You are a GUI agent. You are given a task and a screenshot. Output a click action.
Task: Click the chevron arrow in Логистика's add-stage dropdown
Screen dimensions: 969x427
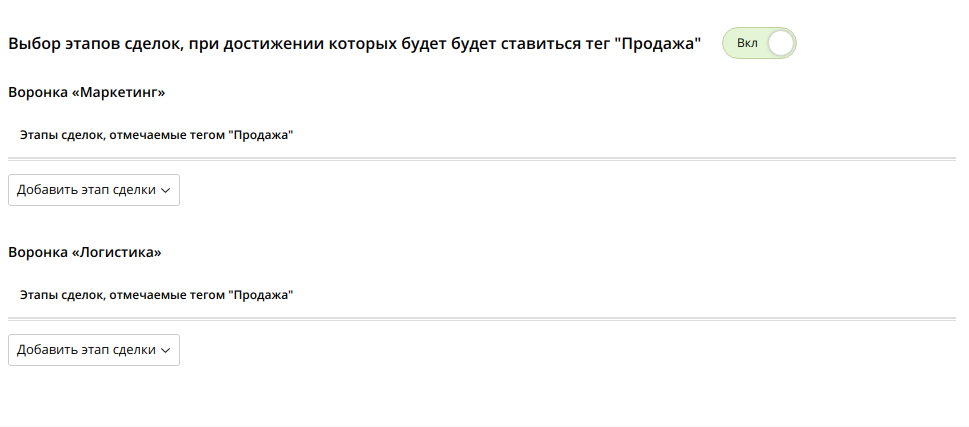(166, 351)
